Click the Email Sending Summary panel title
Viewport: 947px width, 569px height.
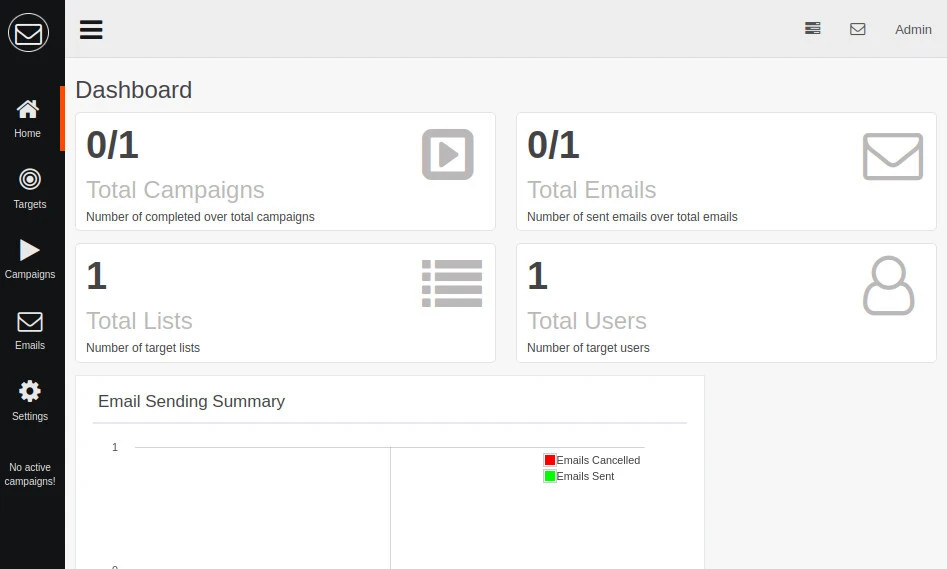[191, 401]
